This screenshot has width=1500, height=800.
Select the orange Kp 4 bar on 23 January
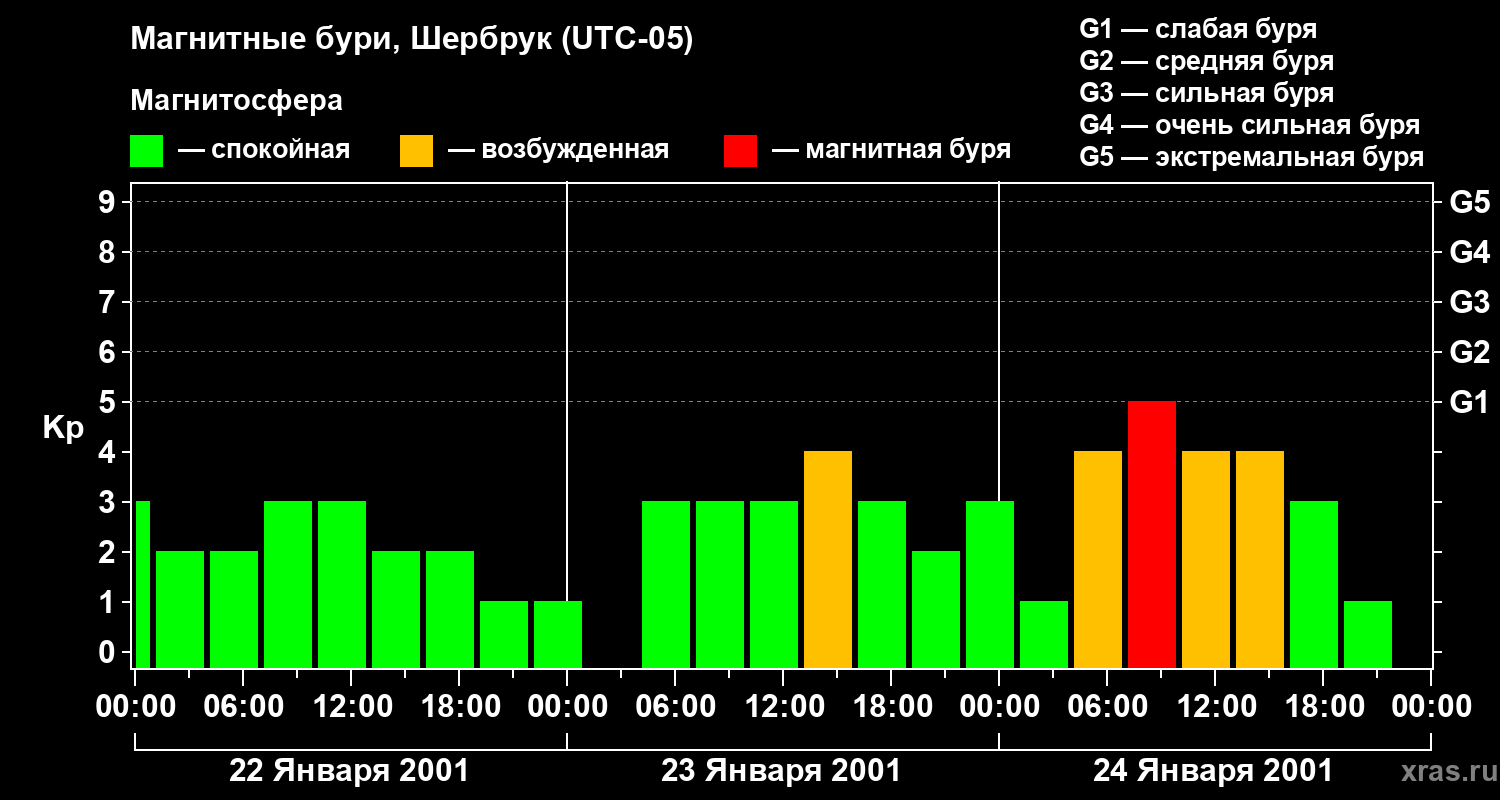[x=828, y=559]
